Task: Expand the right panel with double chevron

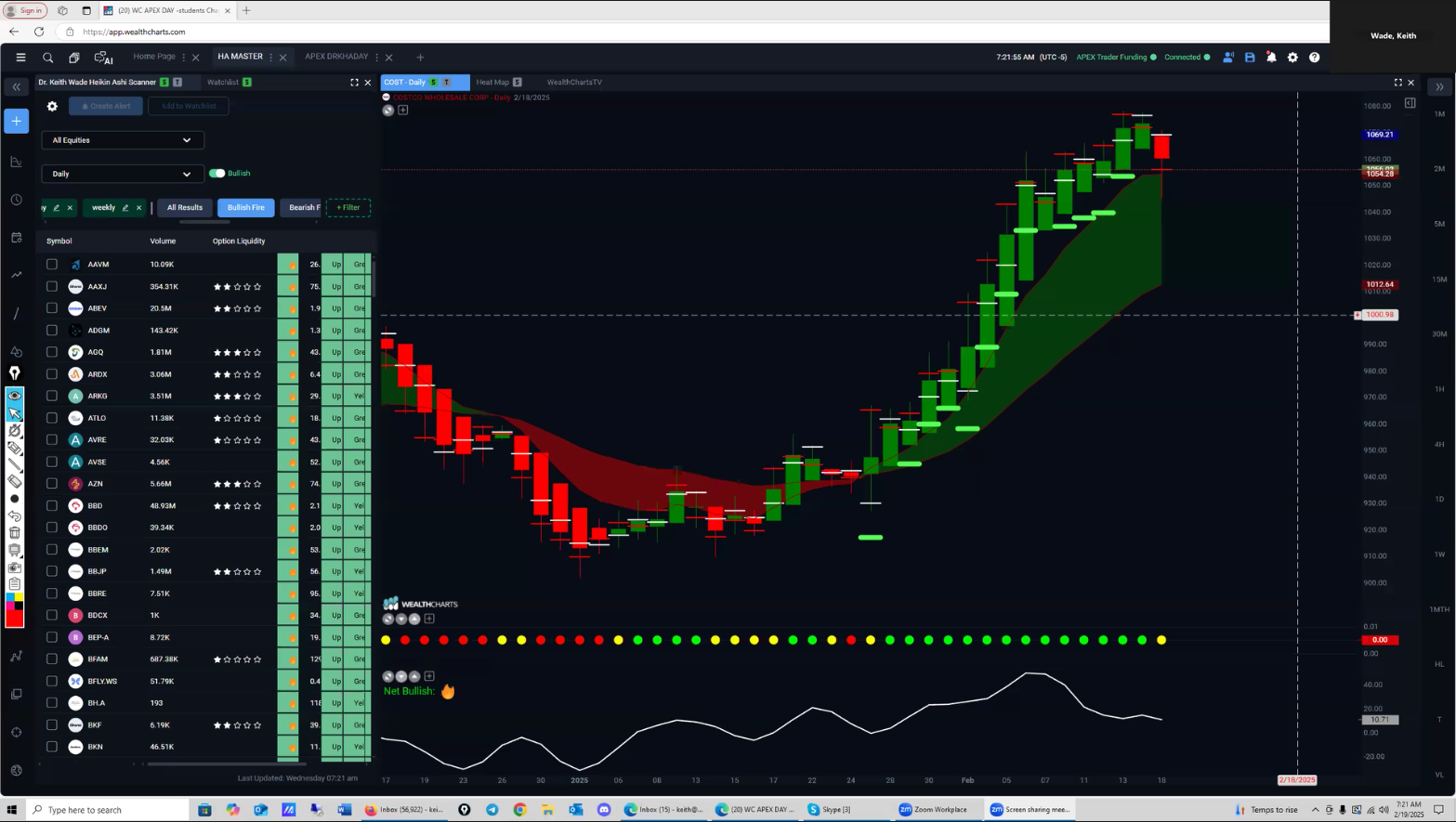Action: [1439, 87]
